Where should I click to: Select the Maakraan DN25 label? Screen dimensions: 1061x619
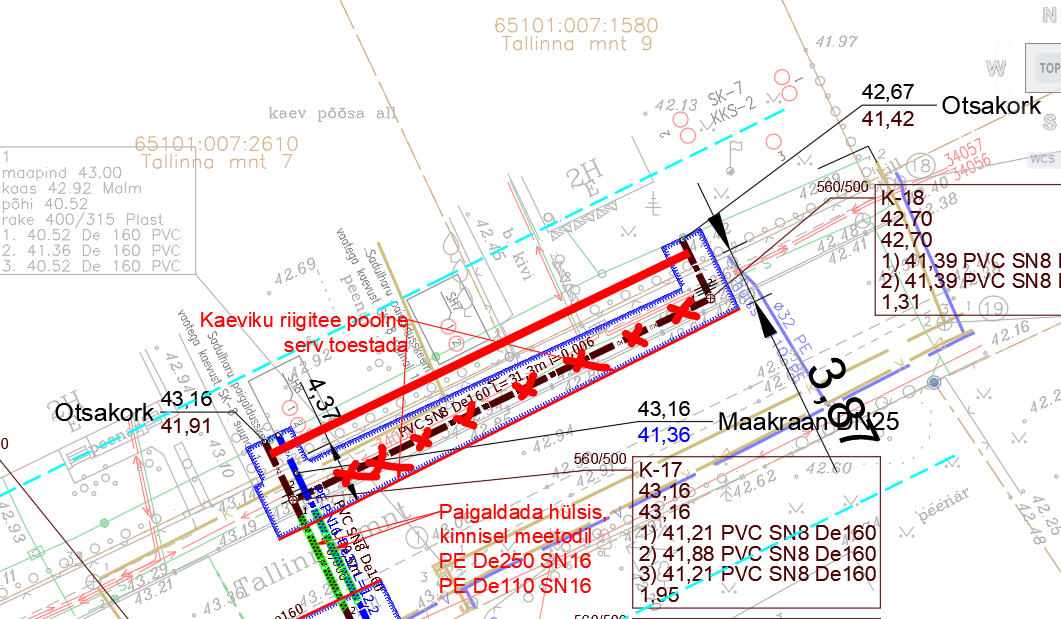pyautogui.click(x=809, y=421)
